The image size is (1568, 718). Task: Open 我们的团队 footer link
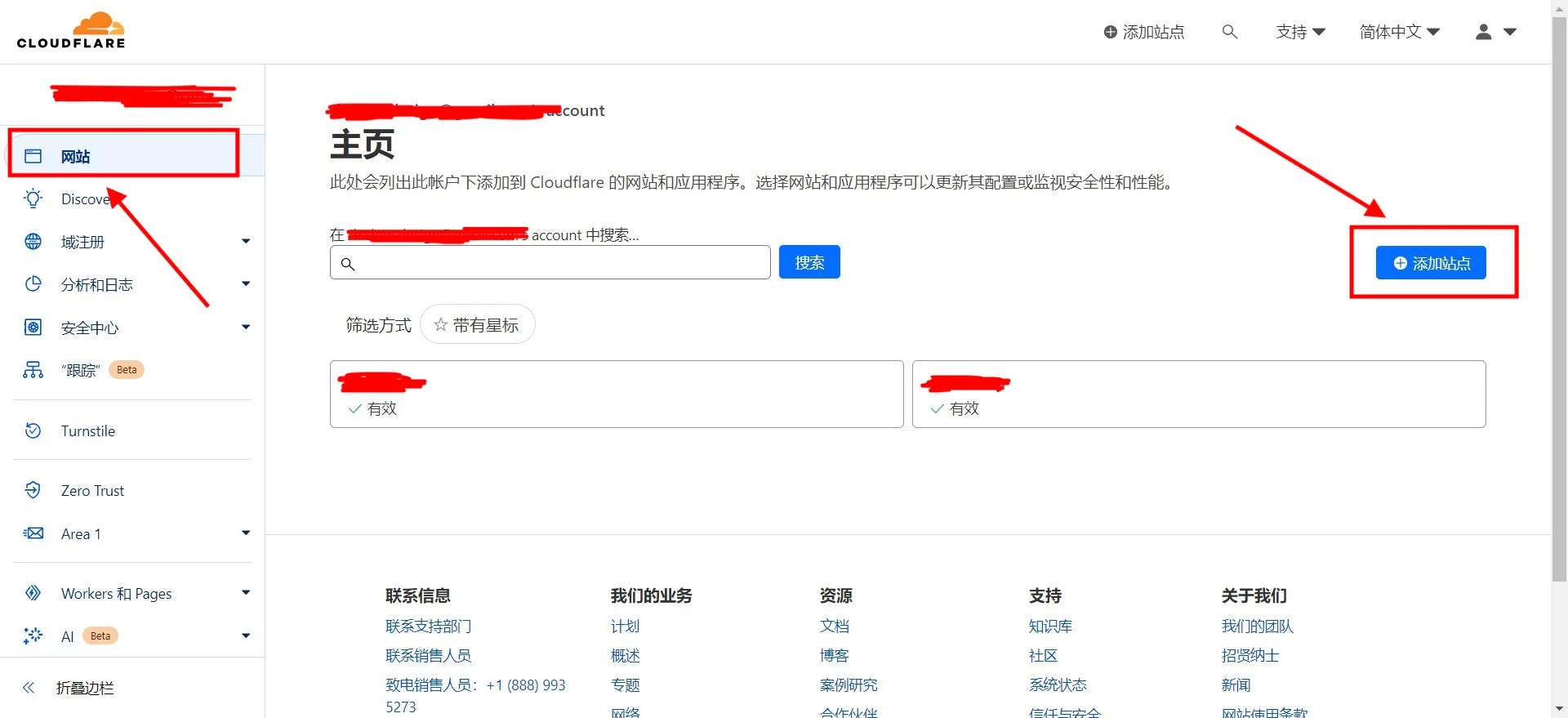(1258, 627)
